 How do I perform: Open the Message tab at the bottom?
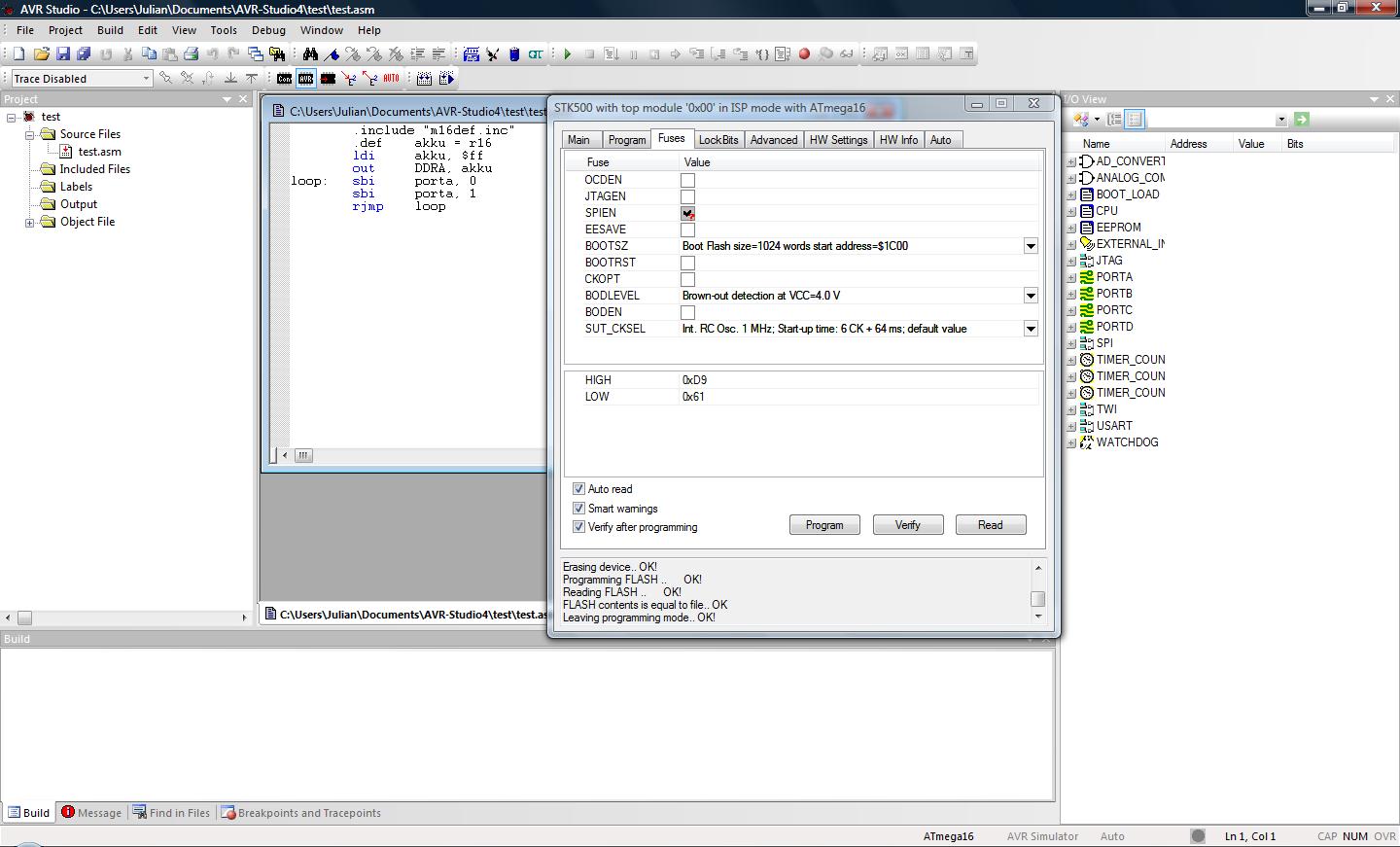91,813
